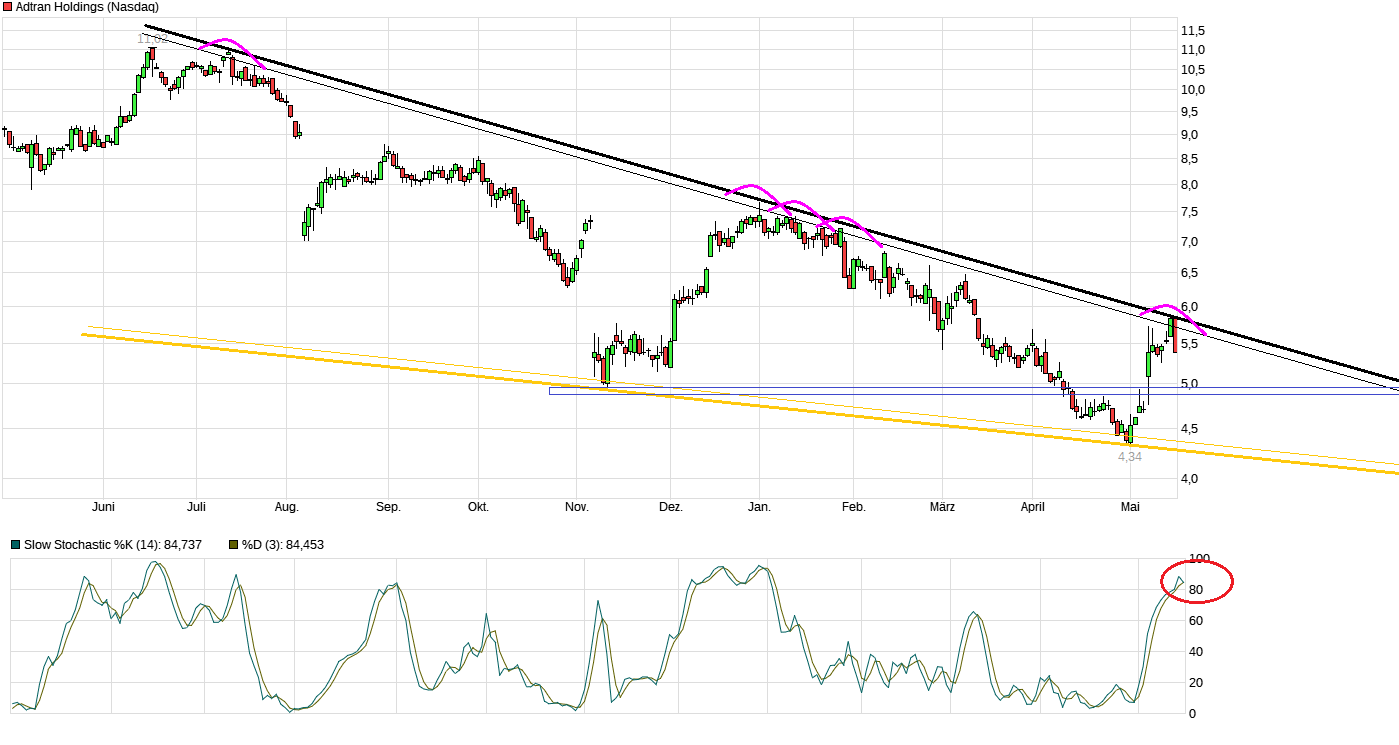Viewport: 1399px width, 745px height.
Task: Select the teal Slow Stochastic %K legend square
Action: (x=17, y=545)
